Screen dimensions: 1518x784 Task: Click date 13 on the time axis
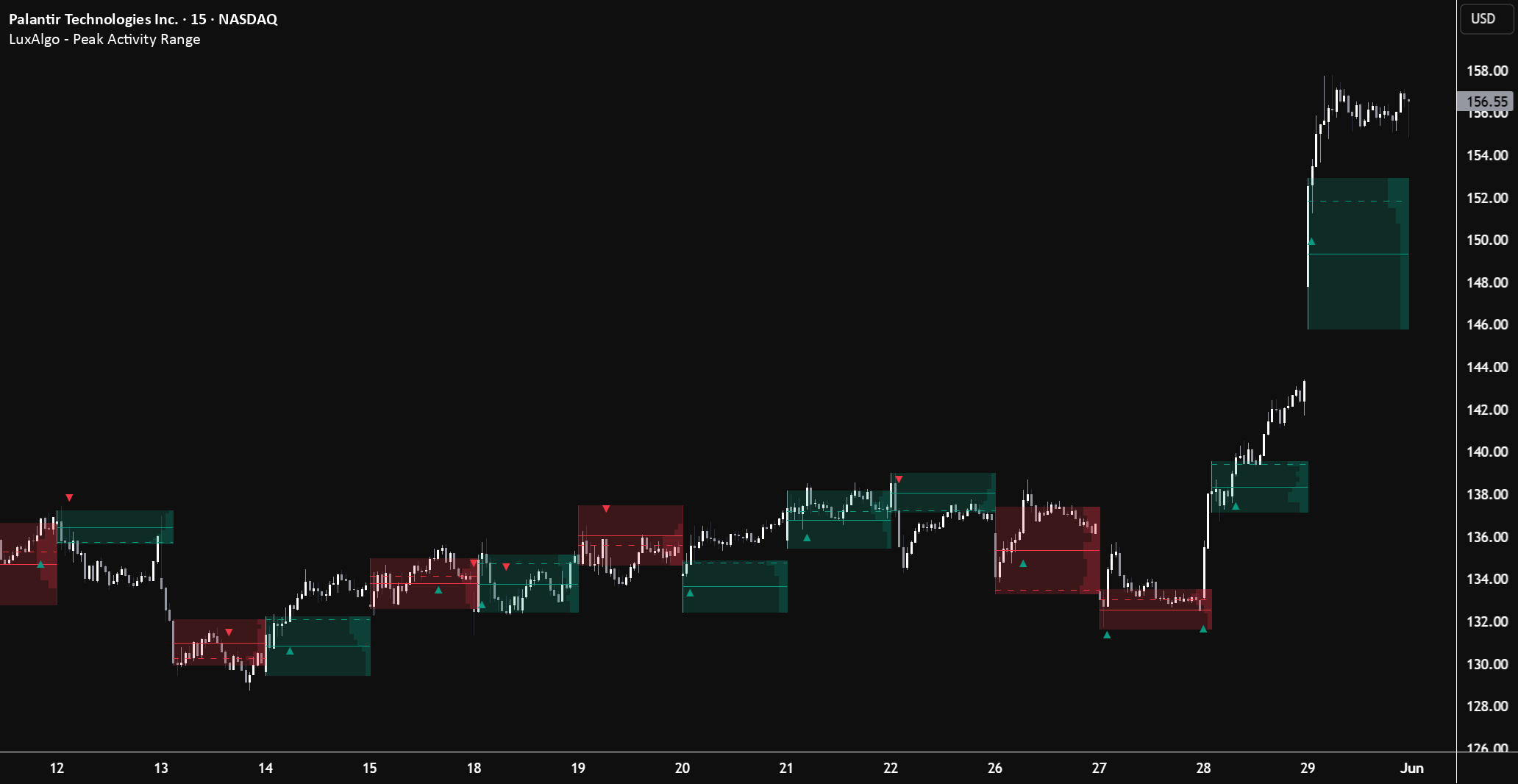[161, 768]
